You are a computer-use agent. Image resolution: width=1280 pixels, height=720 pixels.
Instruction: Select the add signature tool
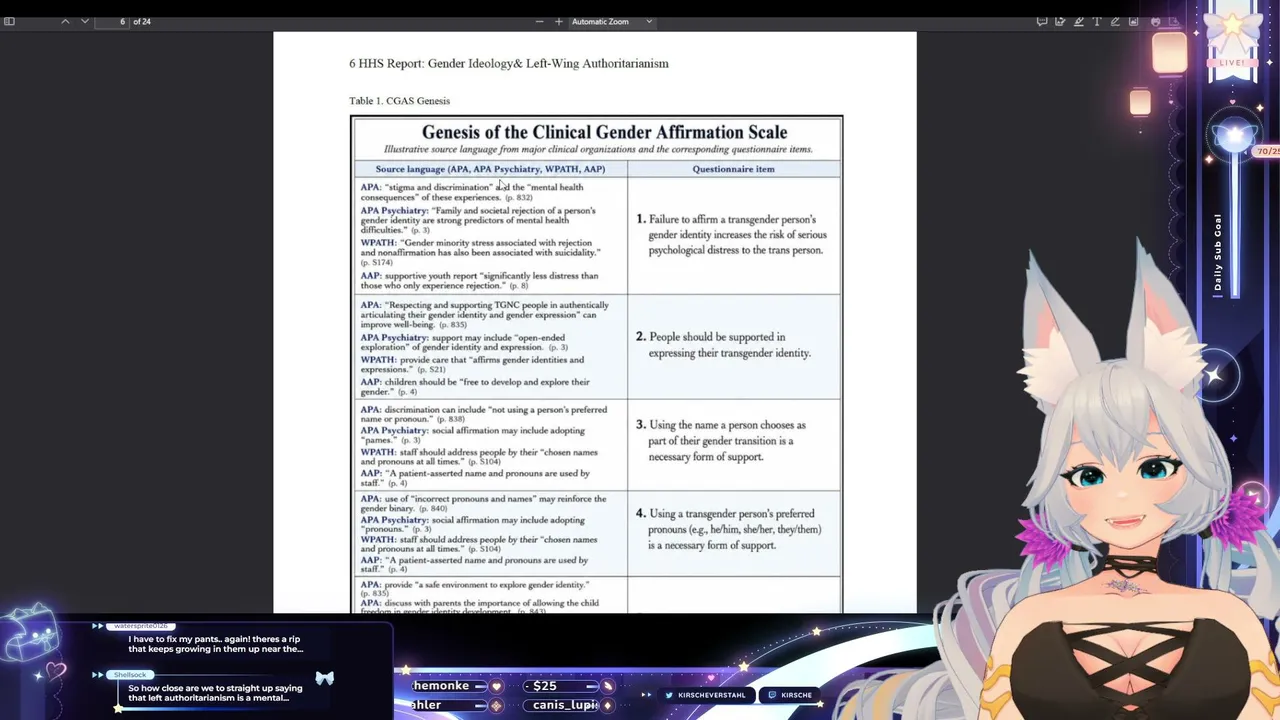(1060, 21)
